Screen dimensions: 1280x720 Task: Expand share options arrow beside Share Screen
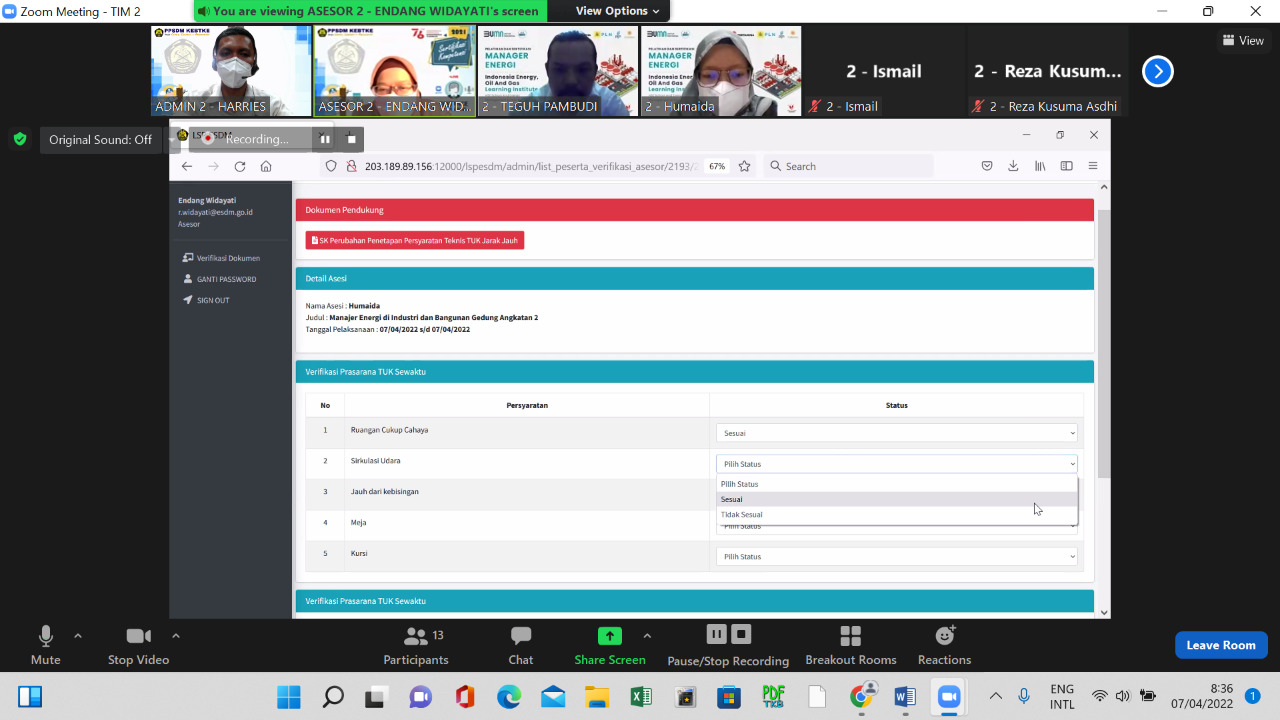point(647,636)
